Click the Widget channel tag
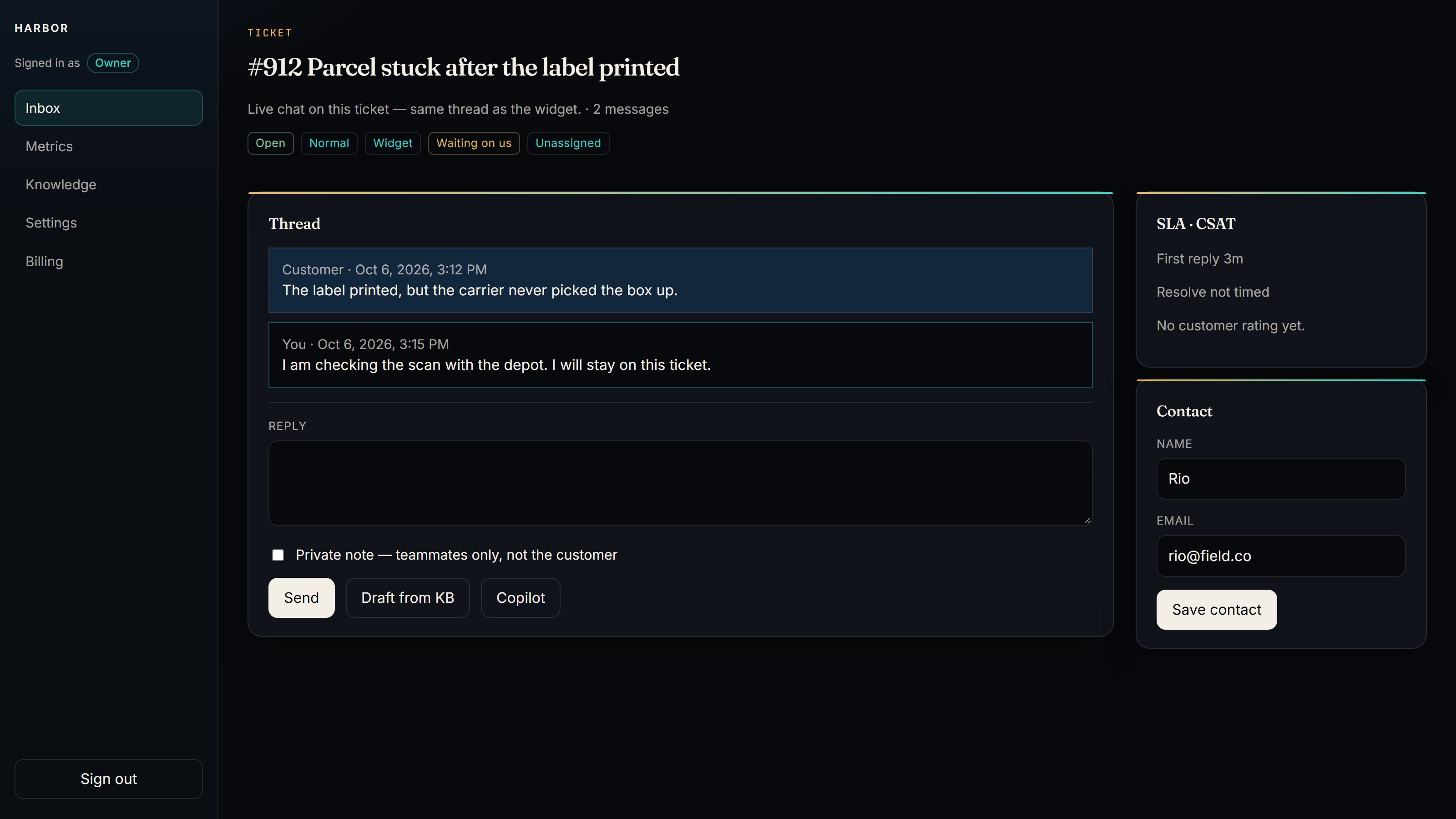The width and height of the screenshot is (1456, 819). (393, 143)
